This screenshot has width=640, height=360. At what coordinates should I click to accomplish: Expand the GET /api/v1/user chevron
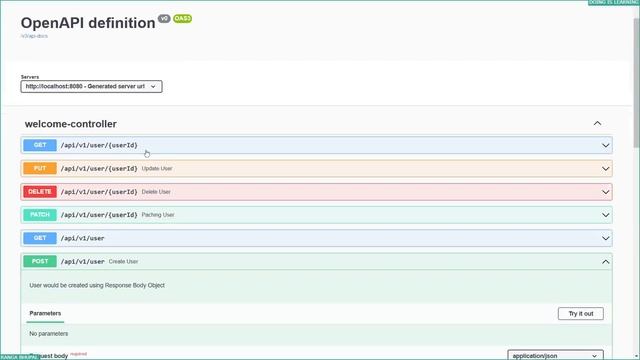coord(605,238)
